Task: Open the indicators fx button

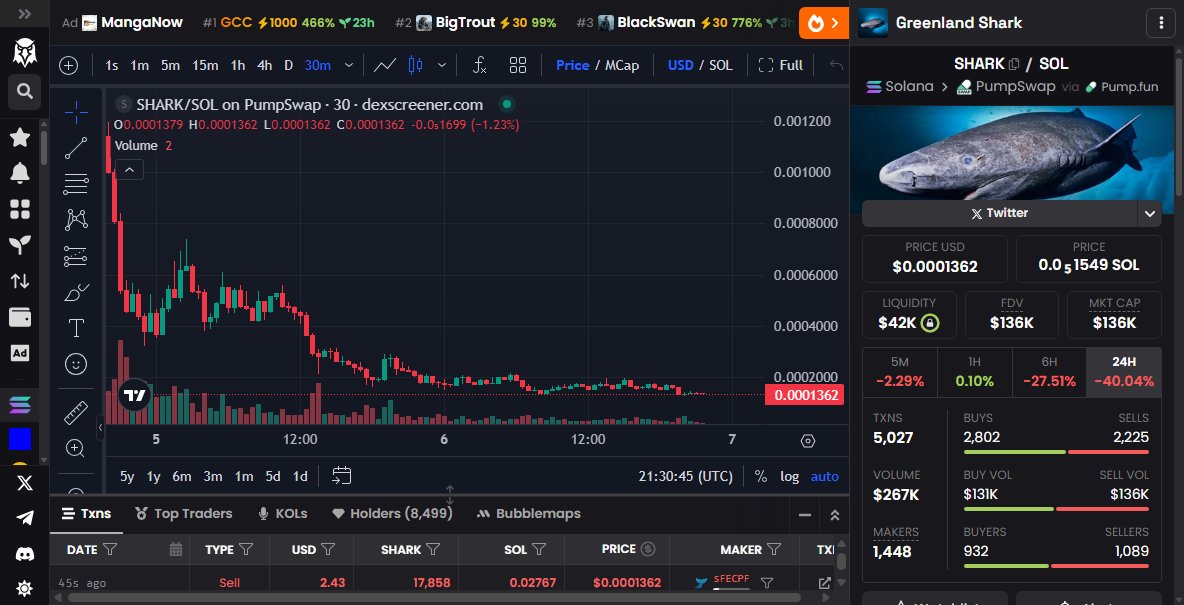Action: click(479, 65)
